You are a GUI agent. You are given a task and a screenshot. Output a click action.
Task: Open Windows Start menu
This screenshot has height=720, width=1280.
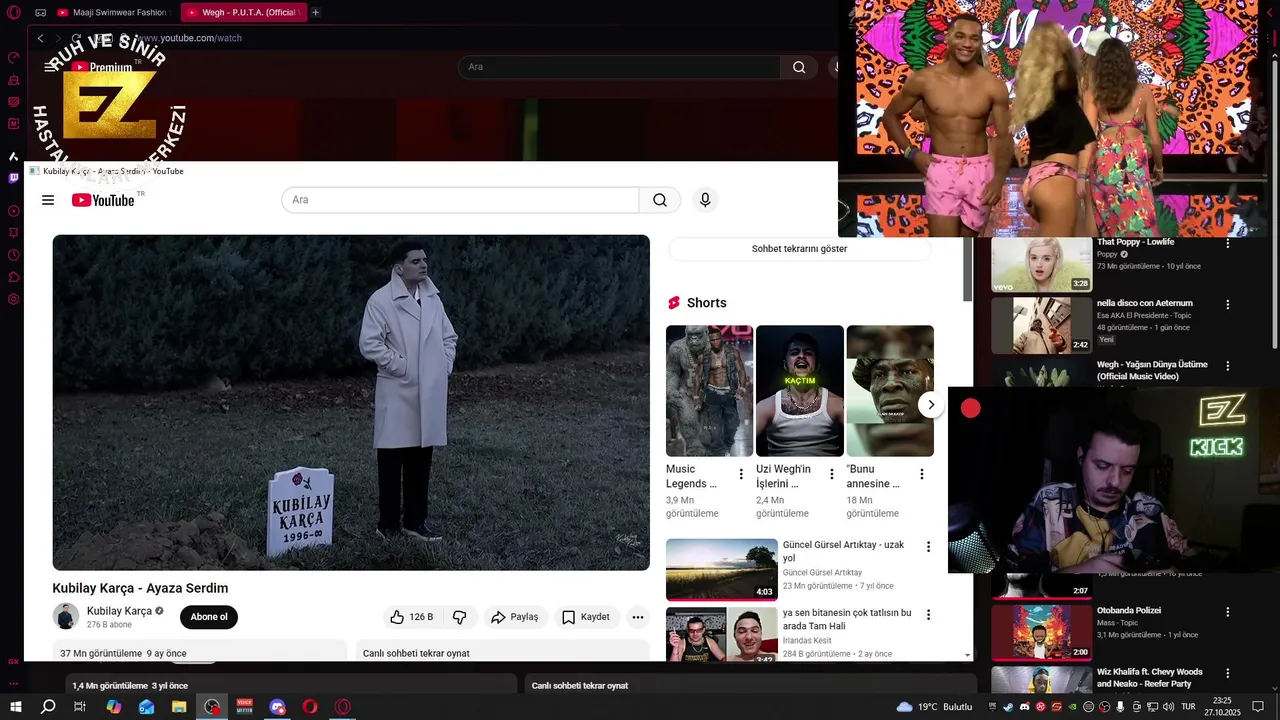click(x=16, y=707)
